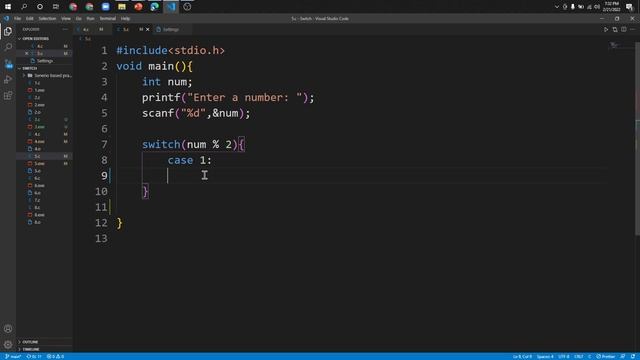This screenshot has width=640, height=360.
Task: Change indentation via Spaces: 4
Action: point(545,356)
